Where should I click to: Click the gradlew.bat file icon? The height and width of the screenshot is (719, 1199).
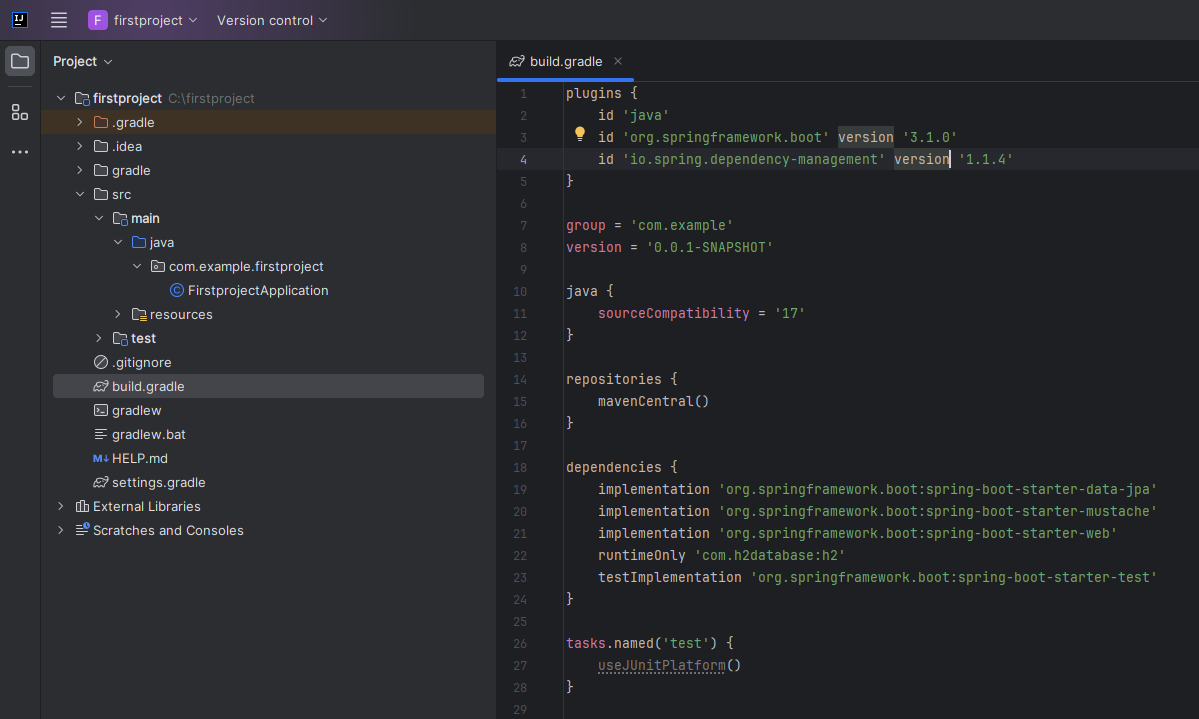[101, 434]
